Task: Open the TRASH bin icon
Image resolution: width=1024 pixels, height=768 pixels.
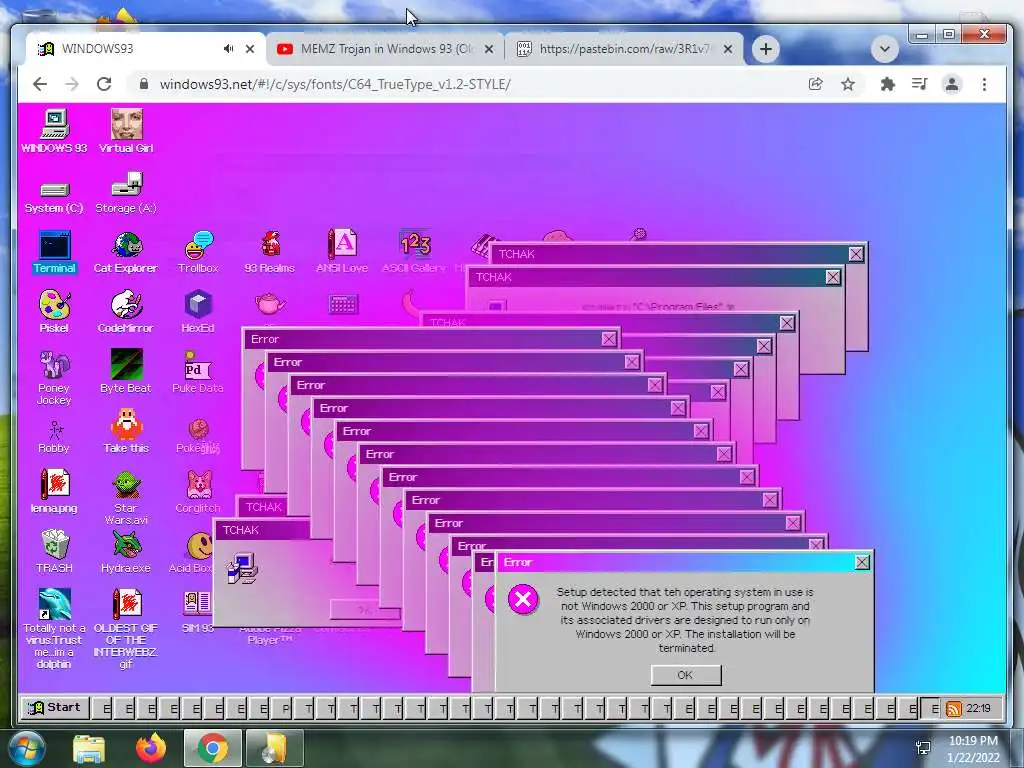Action: click(55, 551)
